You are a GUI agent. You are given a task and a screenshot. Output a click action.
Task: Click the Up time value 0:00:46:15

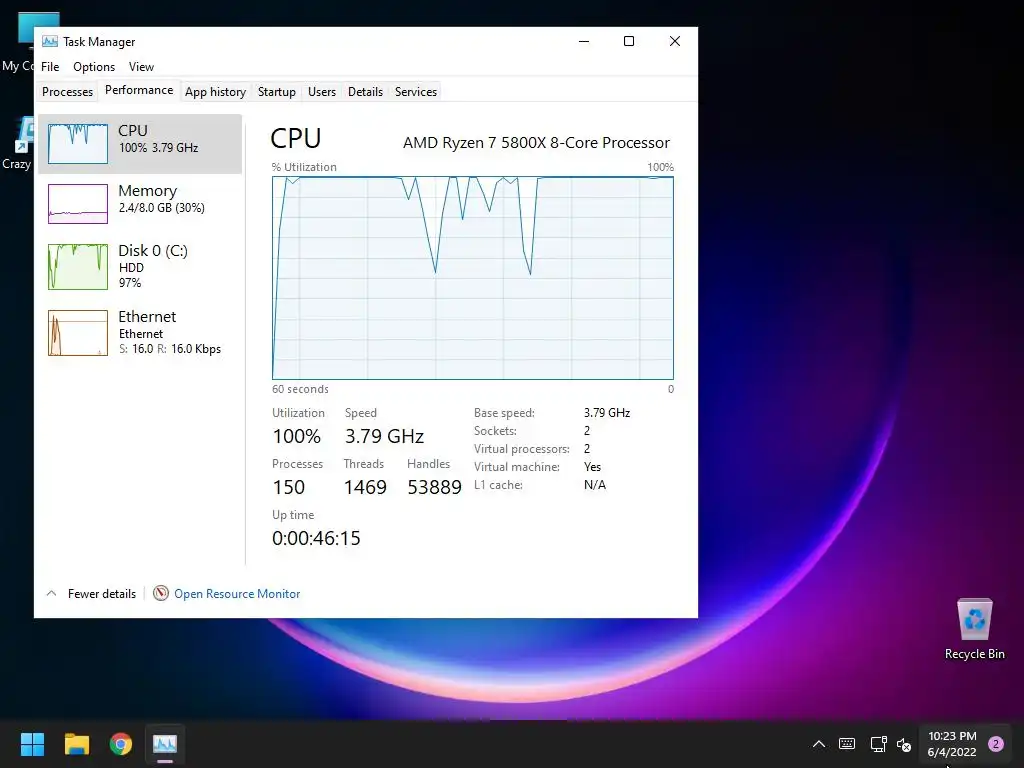(316, 537)
